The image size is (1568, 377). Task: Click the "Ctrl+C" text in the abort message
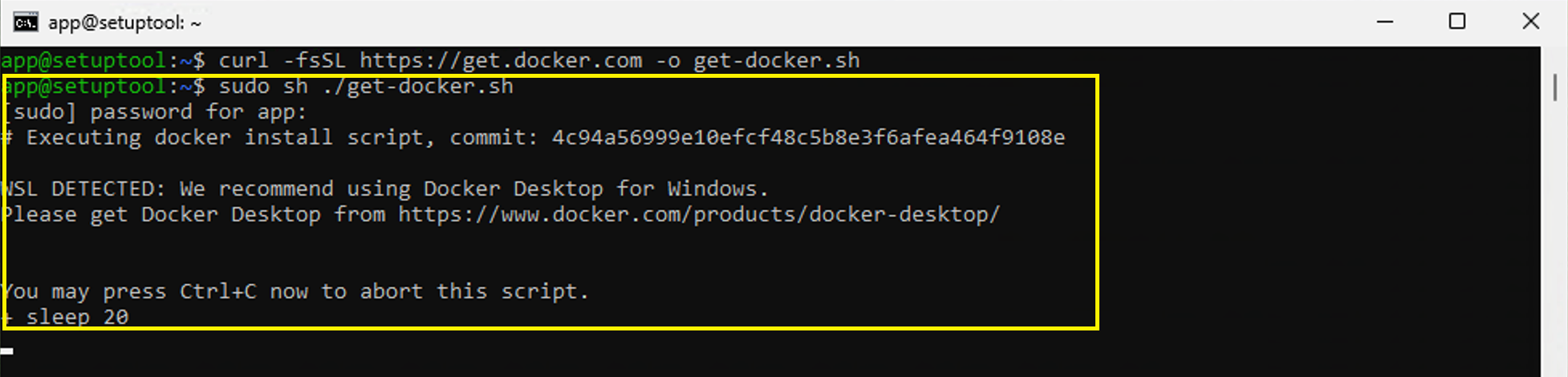pos(217,291)
